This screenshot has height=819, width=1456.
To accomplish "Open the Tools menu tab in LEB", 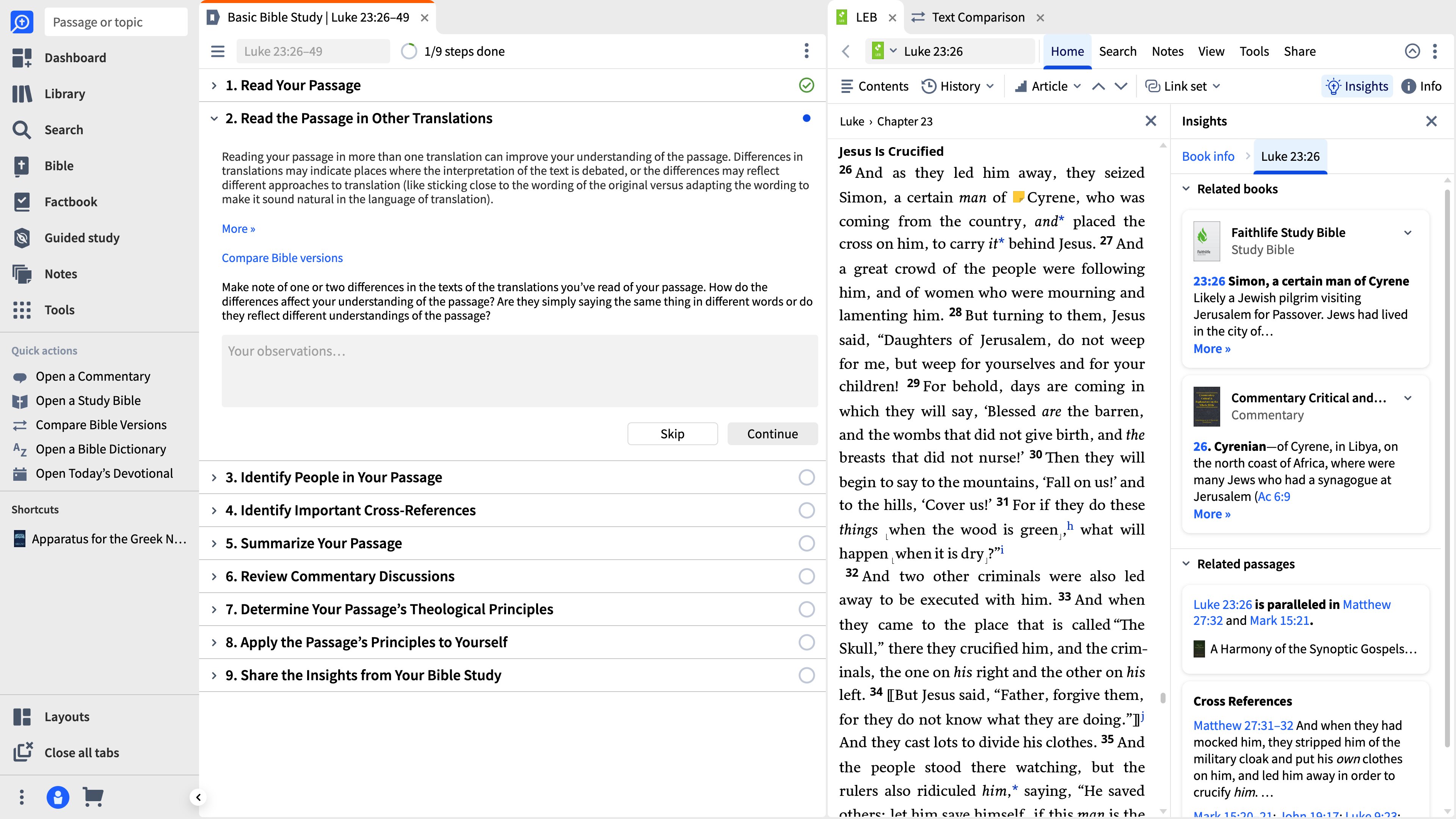I will pyautogui.click(x=1254, y=52).
